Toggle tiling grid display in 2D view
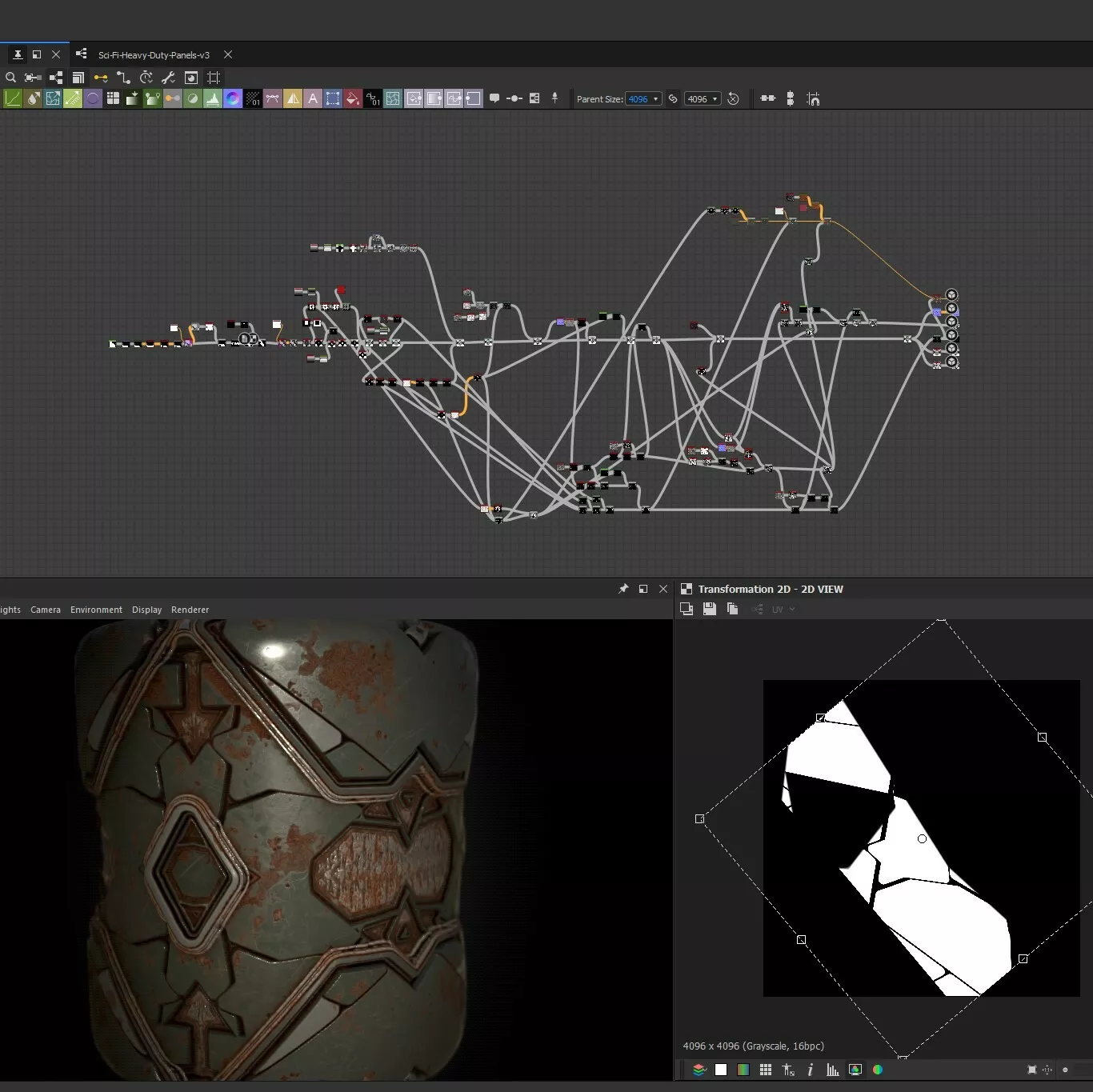This screenshot has height=1092, width=1093. (x=766, y=1070)
